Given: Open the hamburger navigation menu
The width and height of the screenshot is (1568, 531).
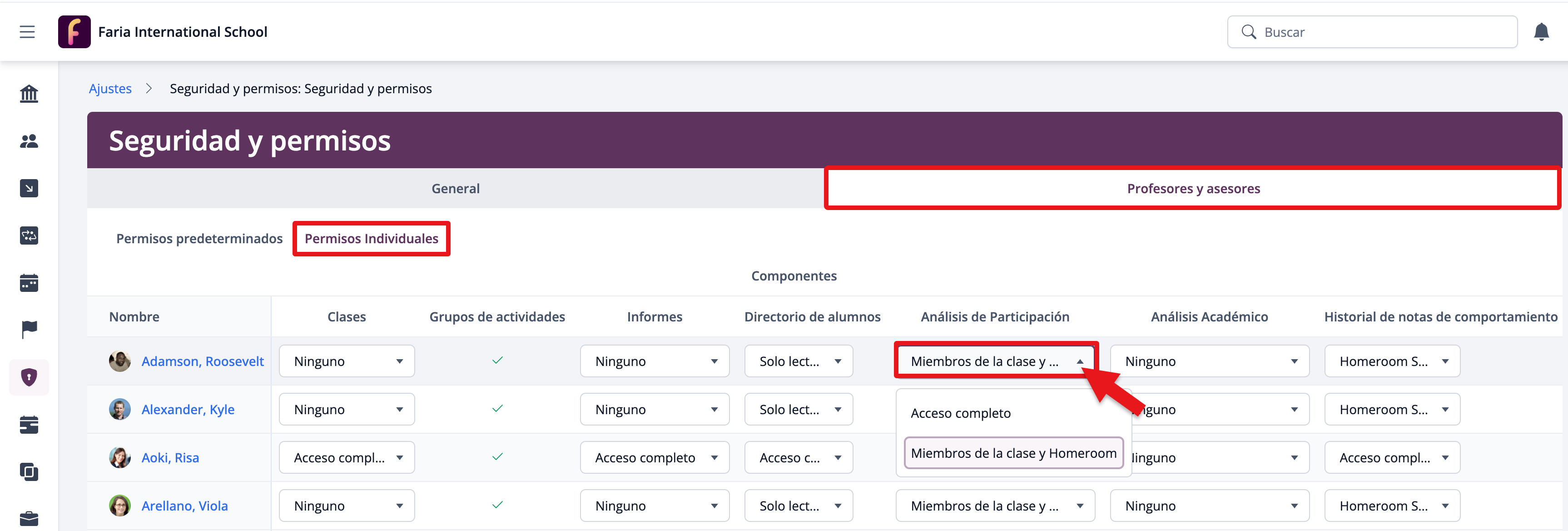Looking at the screenshot, I should click(x=27, y=32).
